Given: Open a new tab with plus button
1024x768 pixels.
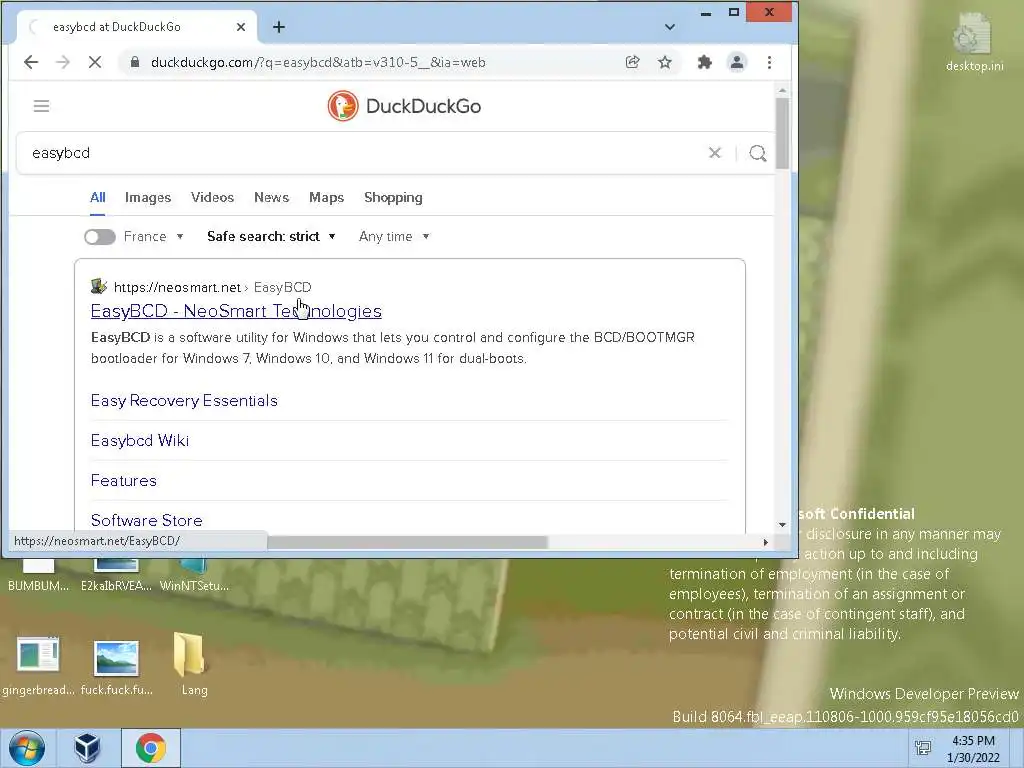Looking at the screenshot, I should click(279, 27).
